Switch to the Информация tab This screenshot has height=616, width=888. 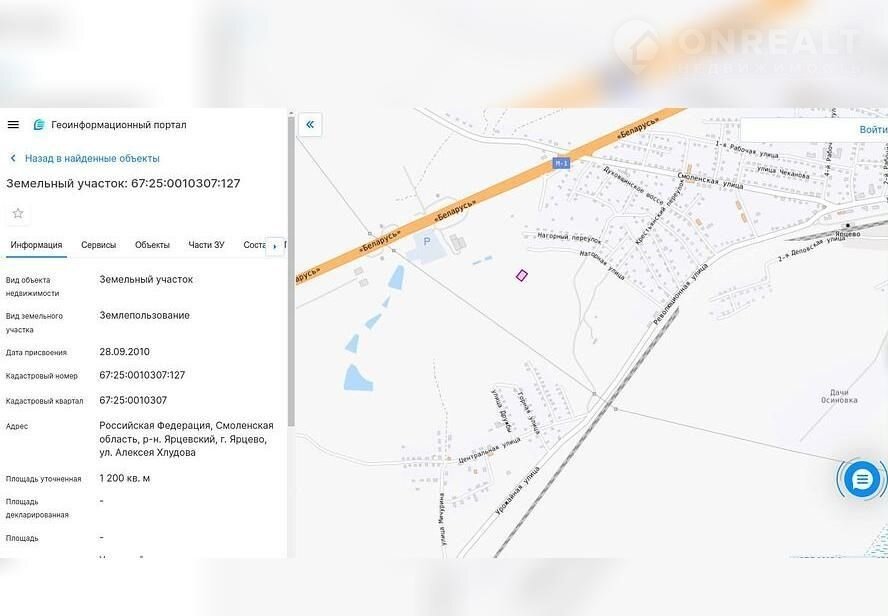[36, 245]
